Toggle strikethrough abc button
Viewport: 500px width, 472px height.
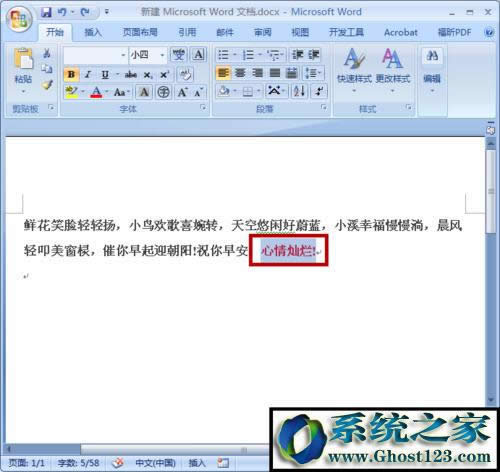(x=131, y=75)
